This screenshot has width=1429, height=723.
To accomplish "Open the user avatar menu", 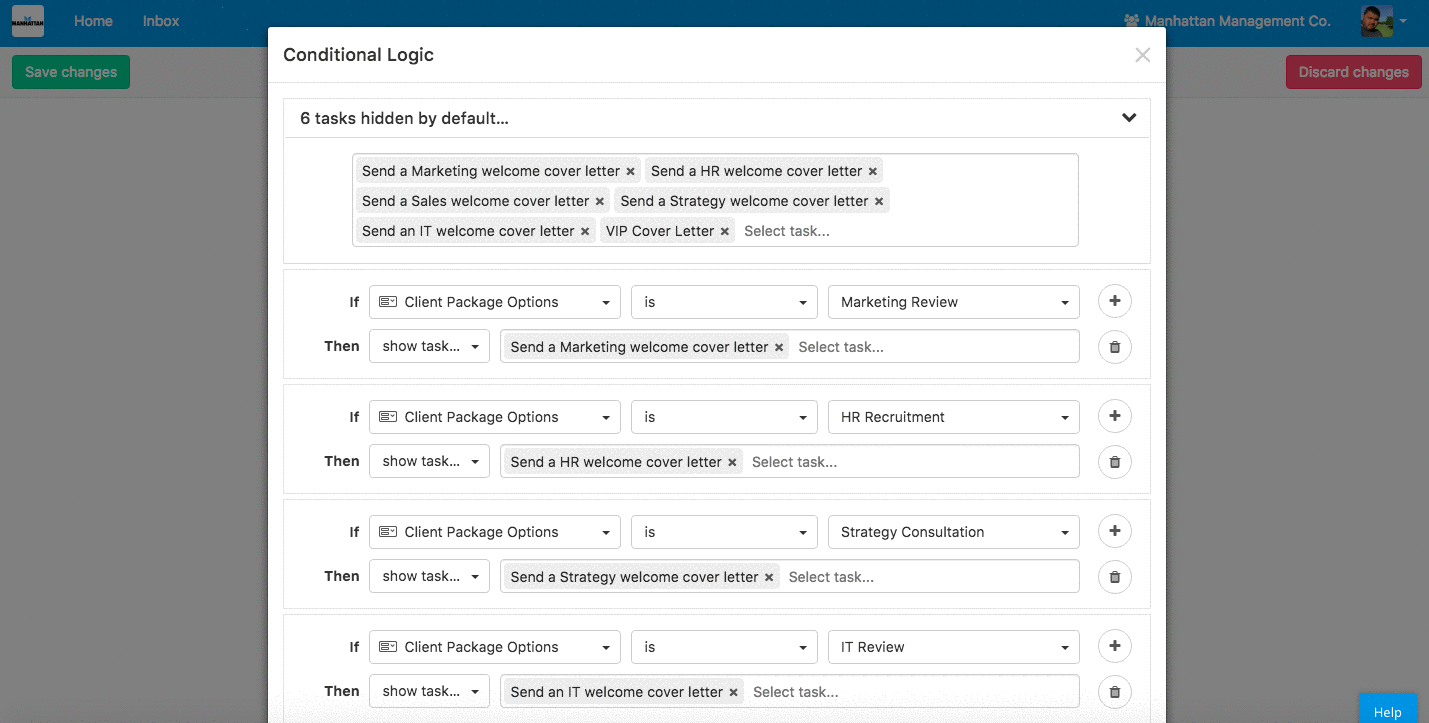I will click(x=1383, y=21).
